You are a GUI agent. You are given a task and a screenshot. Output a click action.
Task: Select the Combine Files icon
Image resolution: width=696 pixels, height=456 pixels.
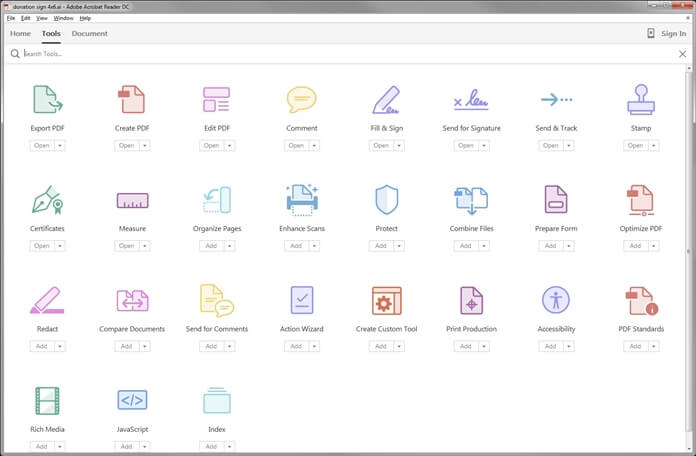coord(471,200)
